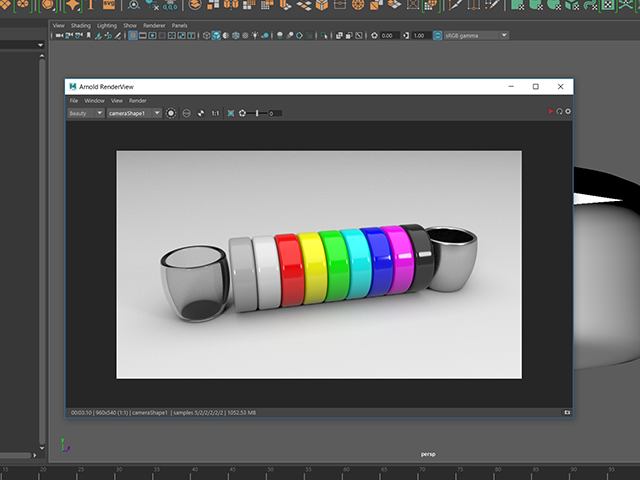Toggle textured display icon in viewport toolbar
Image resolution: width=640 pixels, height=480 pixels.
(245, 36)
